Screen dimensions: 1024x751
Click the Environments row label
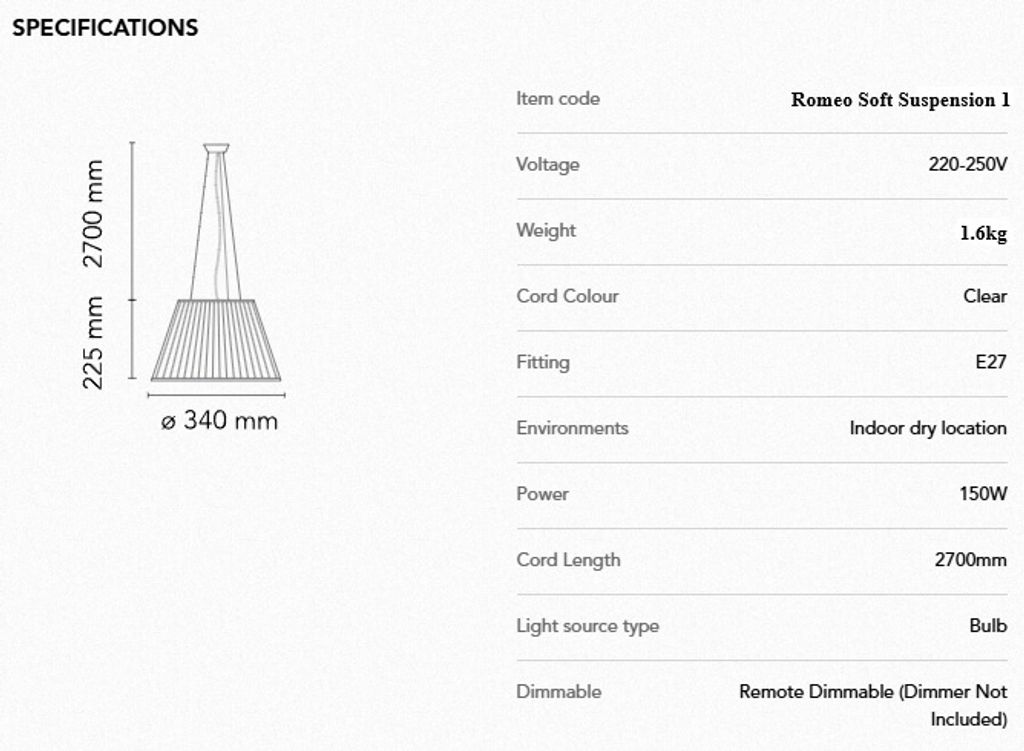click(x=572, y=428)
